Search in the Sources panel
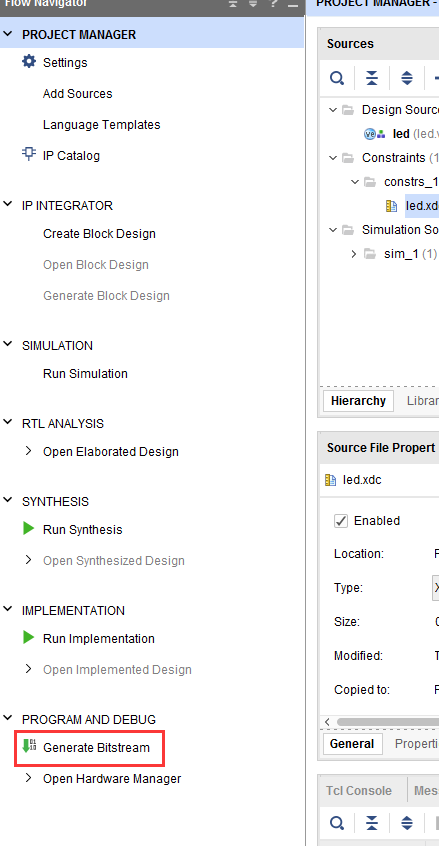This screenshot has width=439, height=846. tap(337, 79)
